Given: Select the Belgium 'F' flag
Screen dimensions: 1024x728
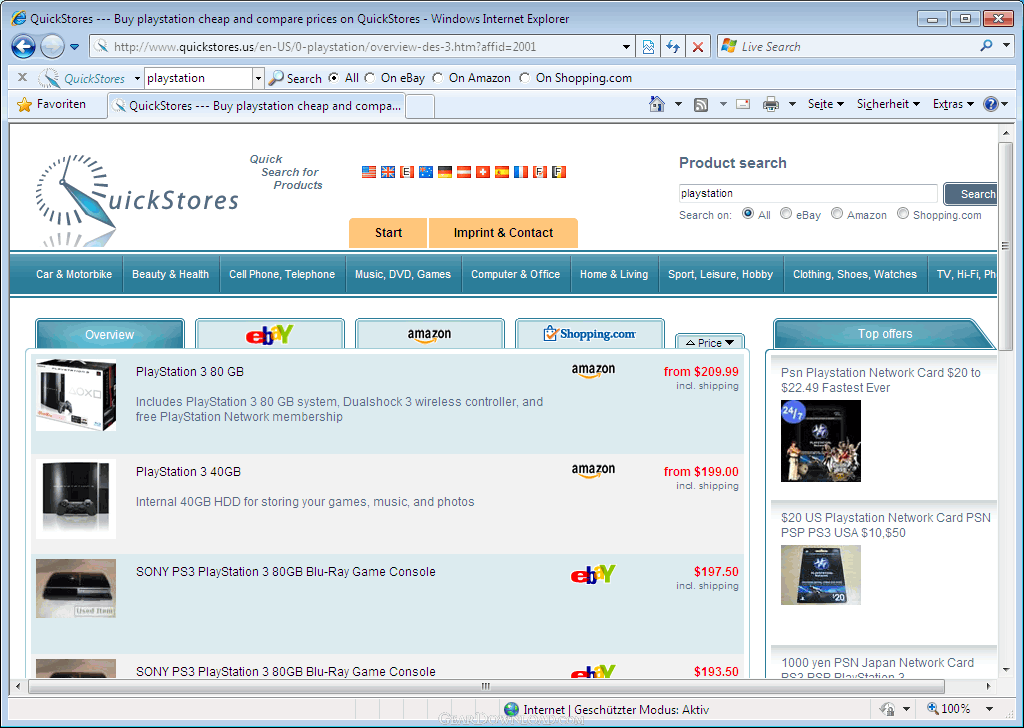Looking at the screenshot, I should pos(558,172).
